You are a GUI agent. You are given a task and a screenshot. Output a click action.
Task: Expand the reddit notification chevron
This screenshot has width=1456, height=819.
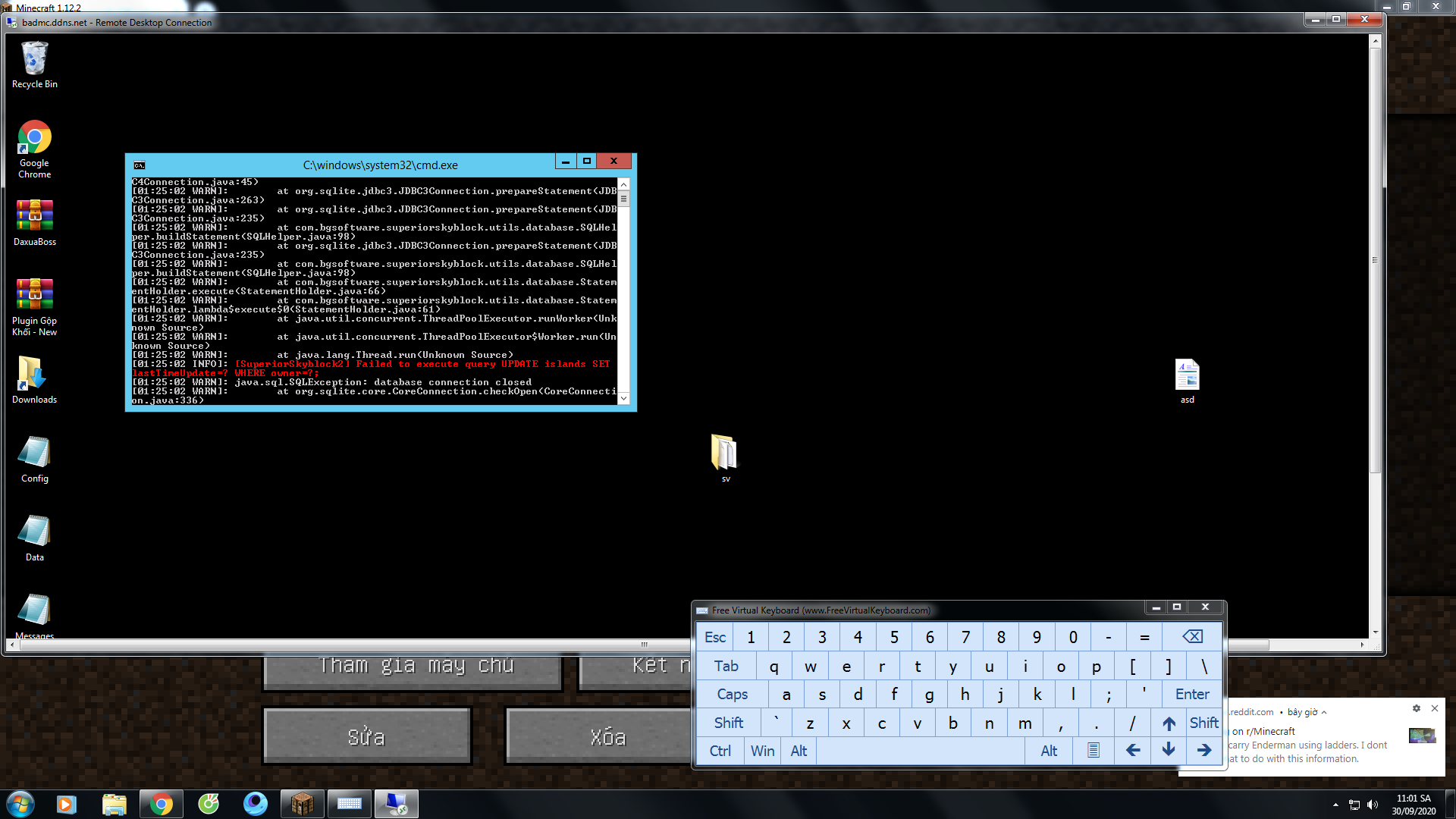(1324, 712)
